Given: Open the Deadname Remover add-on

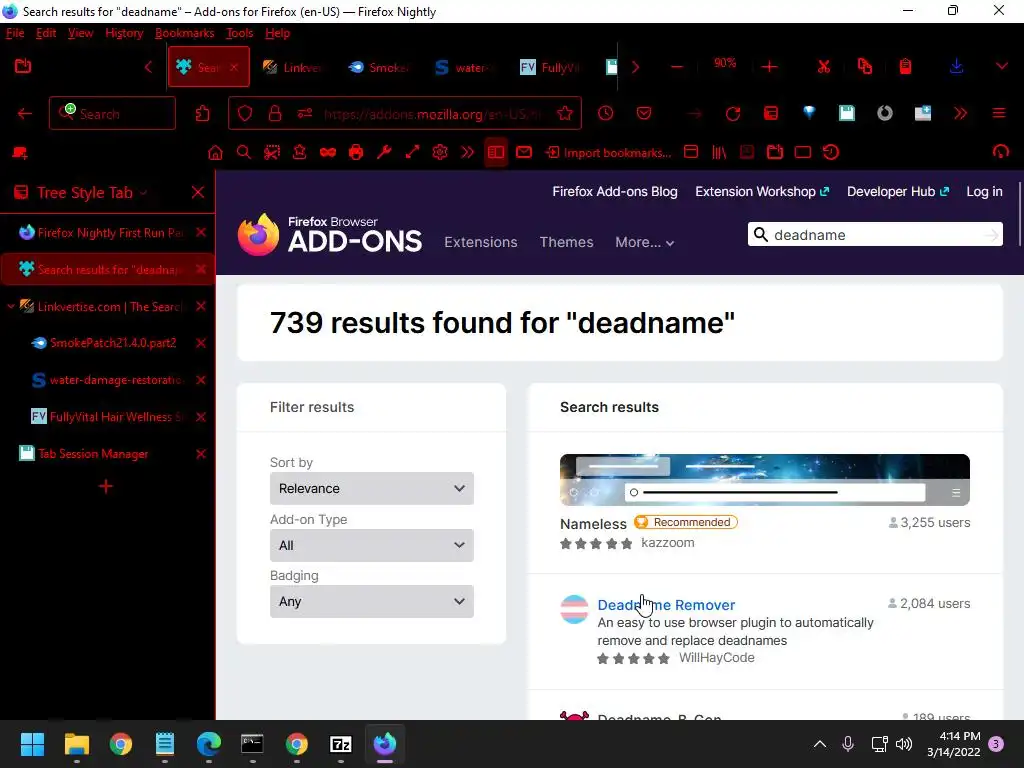Looking at the screenshot, I should (x=666, y=605).
